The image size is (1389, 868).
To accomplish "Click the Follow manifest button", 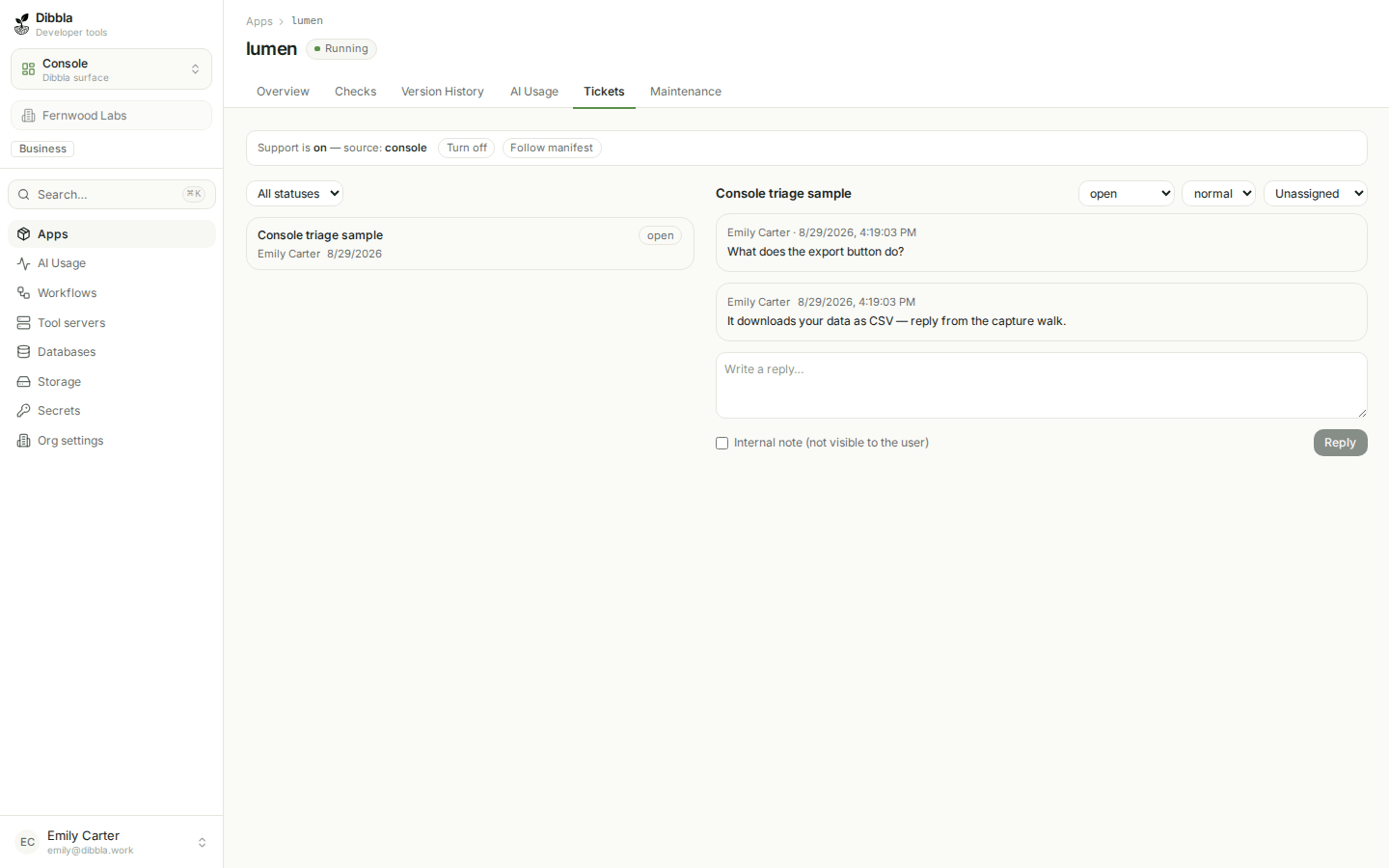I will click(552, 148).
